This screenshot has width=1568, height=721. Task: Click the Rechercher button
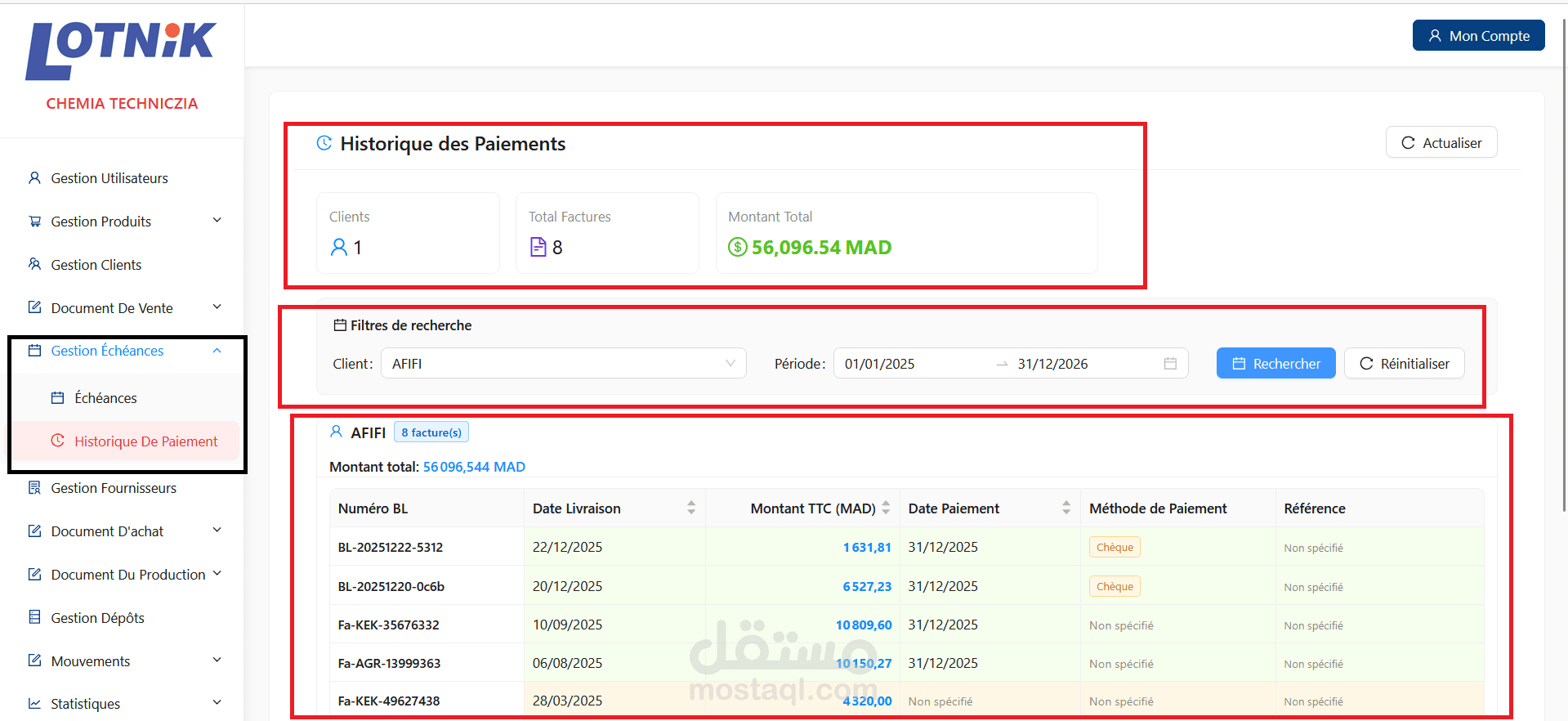[x=1275, y=363]
